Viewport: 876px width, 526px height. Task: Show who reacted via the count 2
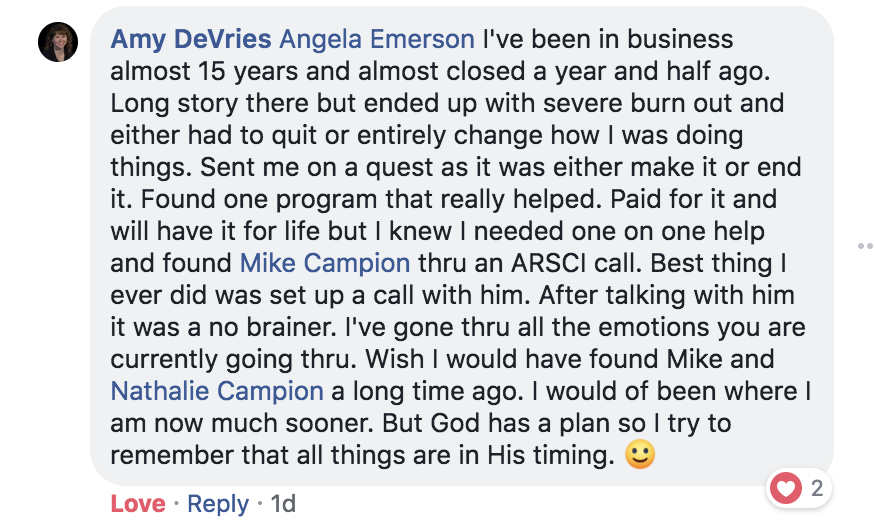817,489
